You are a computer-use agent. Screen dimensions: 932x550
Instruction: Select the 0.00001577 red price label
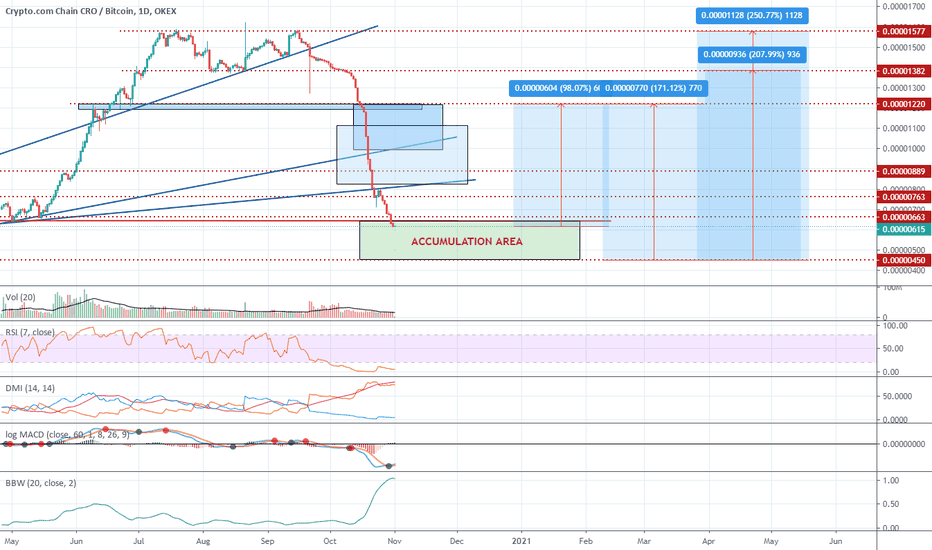tap(903, 32)
